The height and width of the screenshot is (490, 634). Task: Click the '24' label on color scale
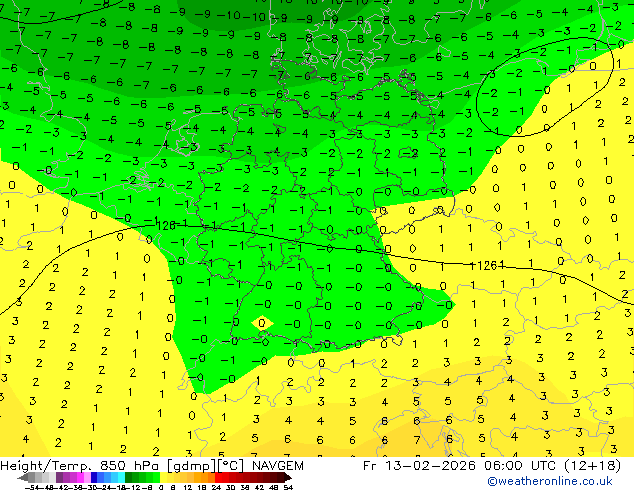[x=216, y=487]
